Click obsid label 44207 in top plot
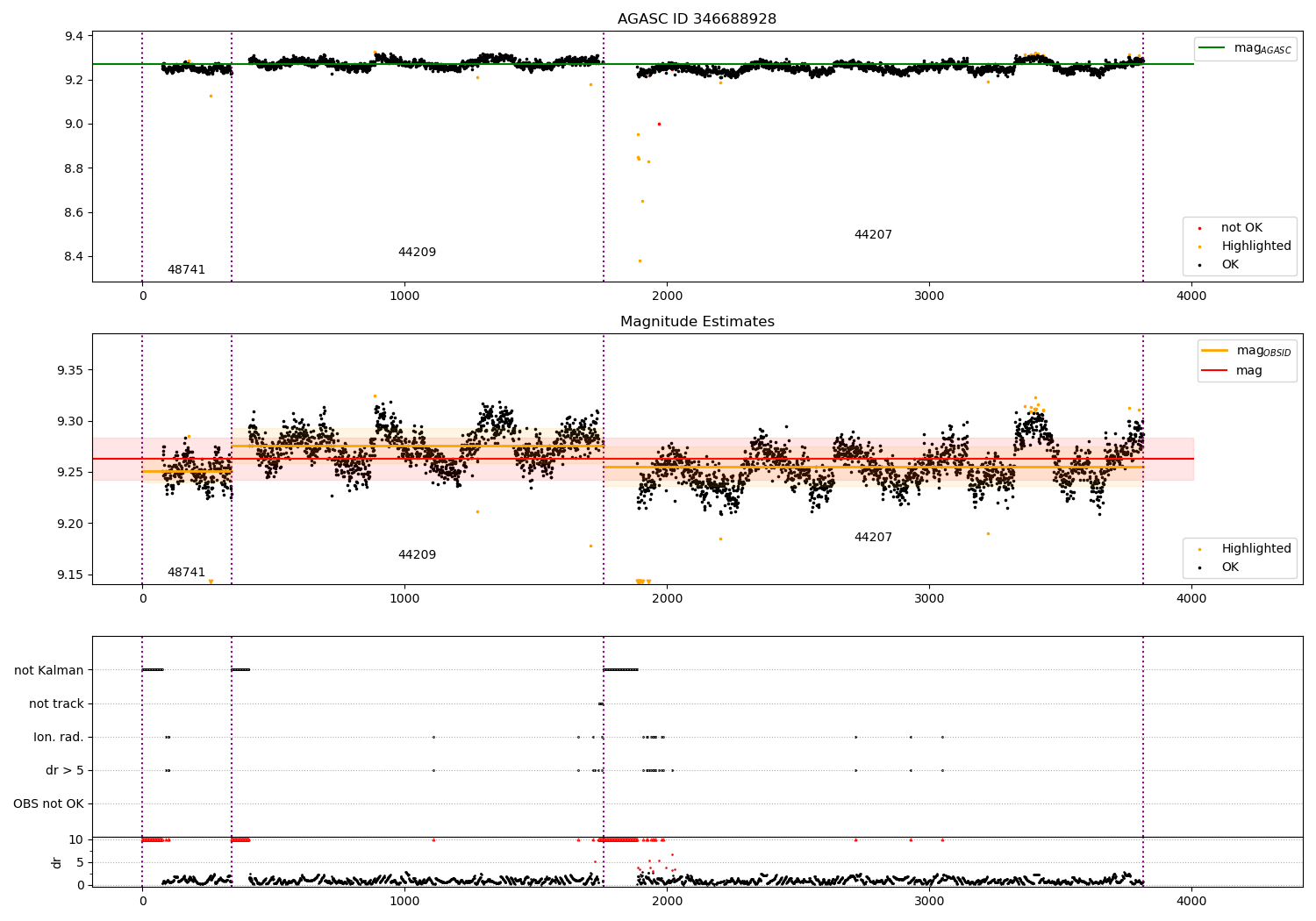The width and height of the screenshot is (1316, 921). (x=873, y=235)
